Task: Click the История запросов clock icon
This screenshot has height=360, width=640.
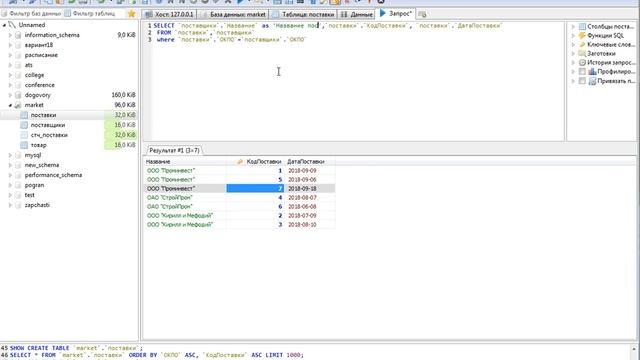Action: (x=582, y=62)
